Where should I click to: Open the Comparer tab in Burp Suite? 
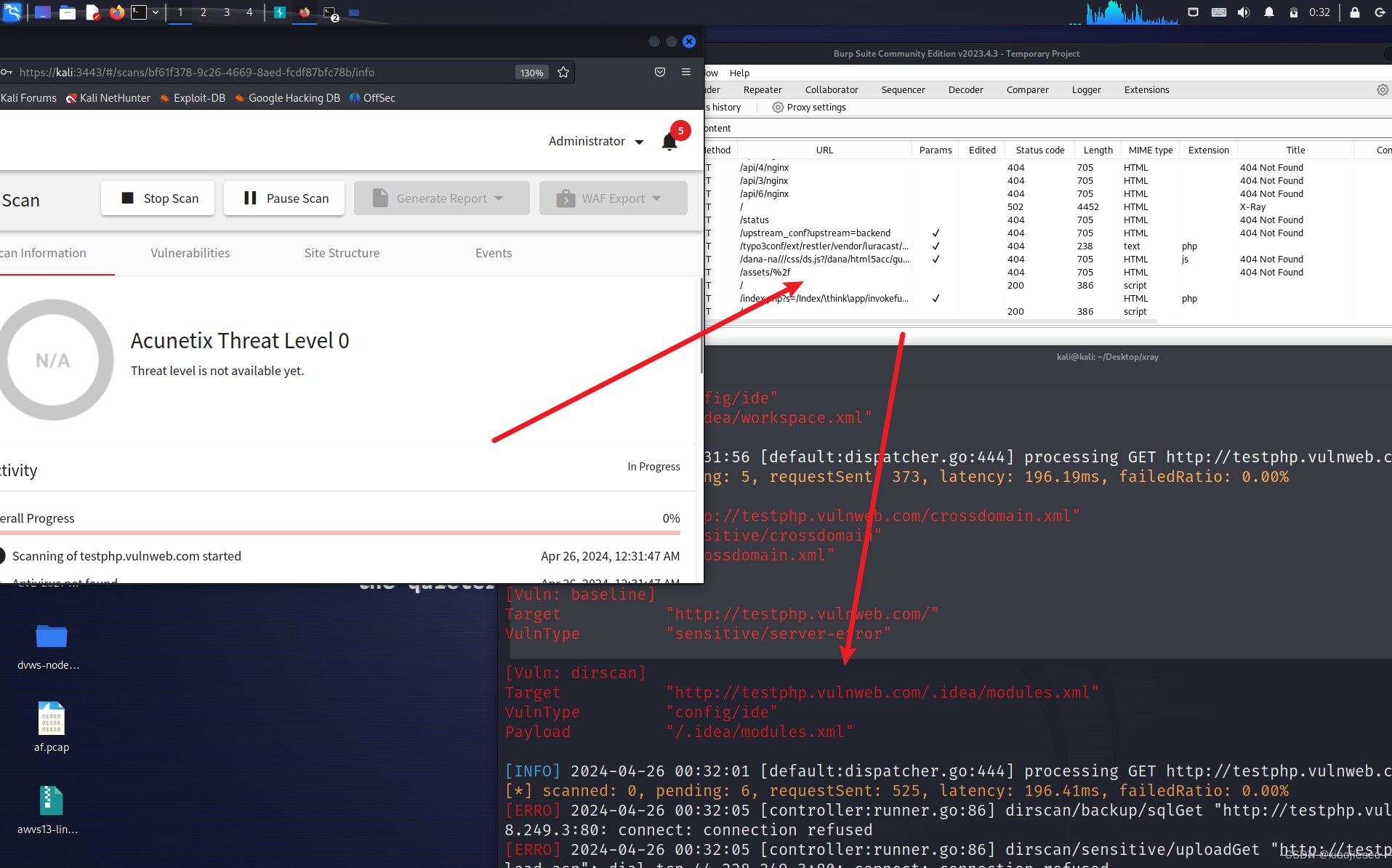(1027, 90)
